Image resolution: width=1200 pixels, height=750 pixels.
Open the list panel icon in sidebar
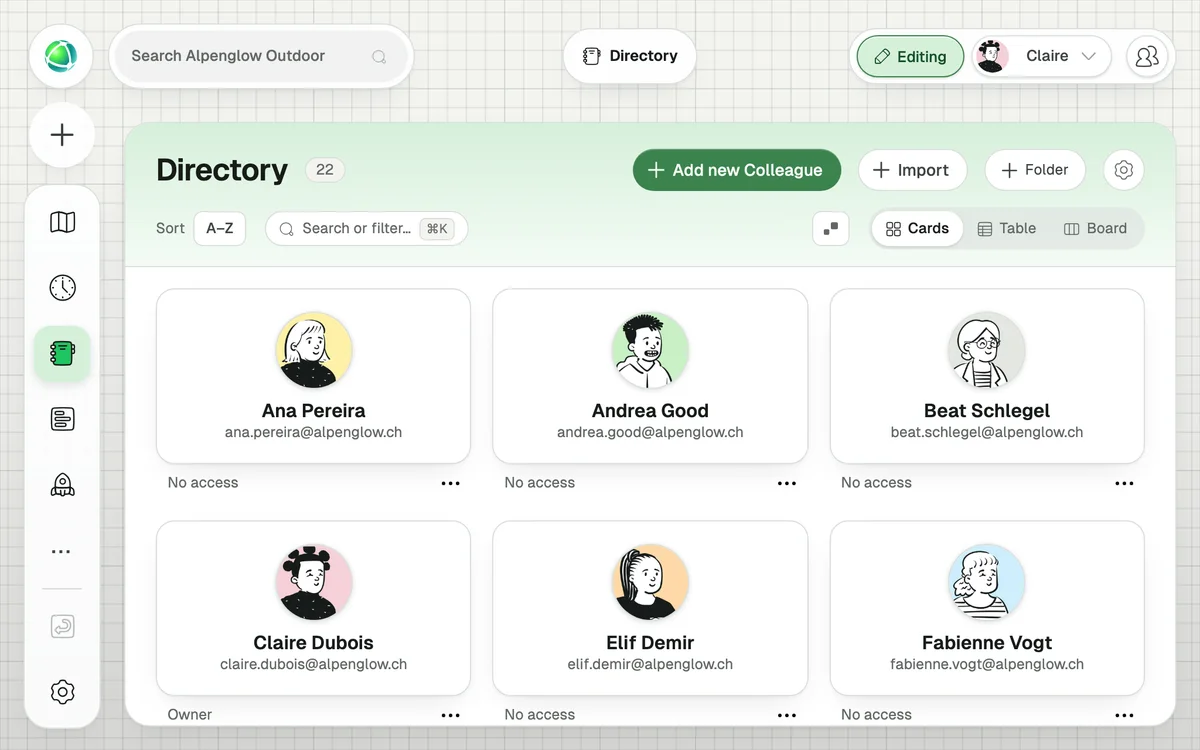(x=62, y=420)
